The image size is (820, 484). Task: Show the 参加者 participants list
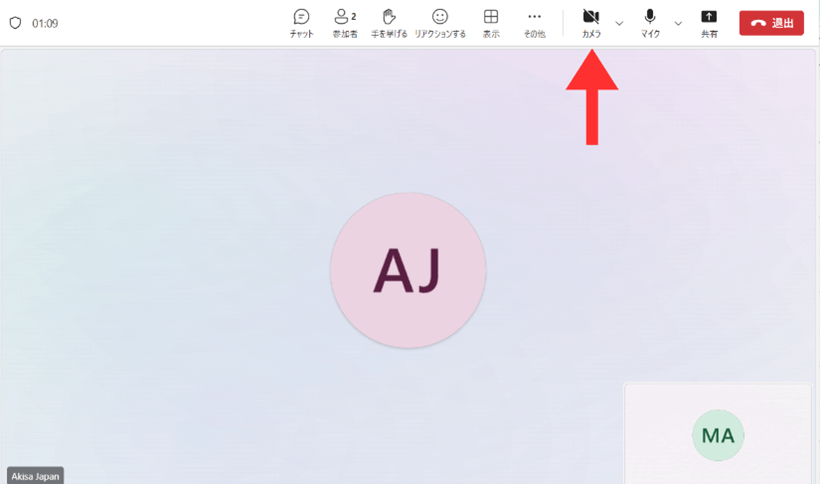tap(345, 24)
